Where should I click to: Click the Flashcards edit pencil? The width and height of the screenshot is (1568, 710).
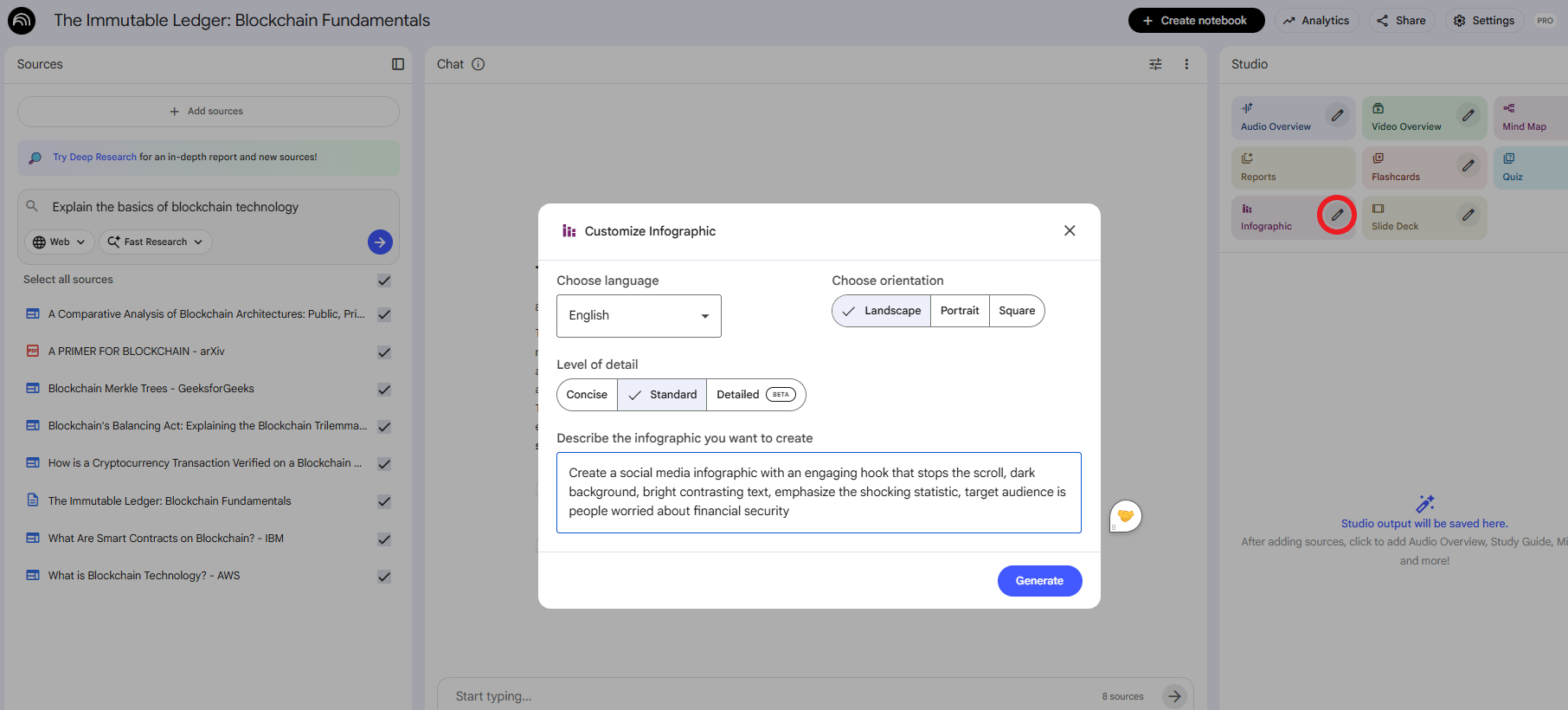[1468, 165]
